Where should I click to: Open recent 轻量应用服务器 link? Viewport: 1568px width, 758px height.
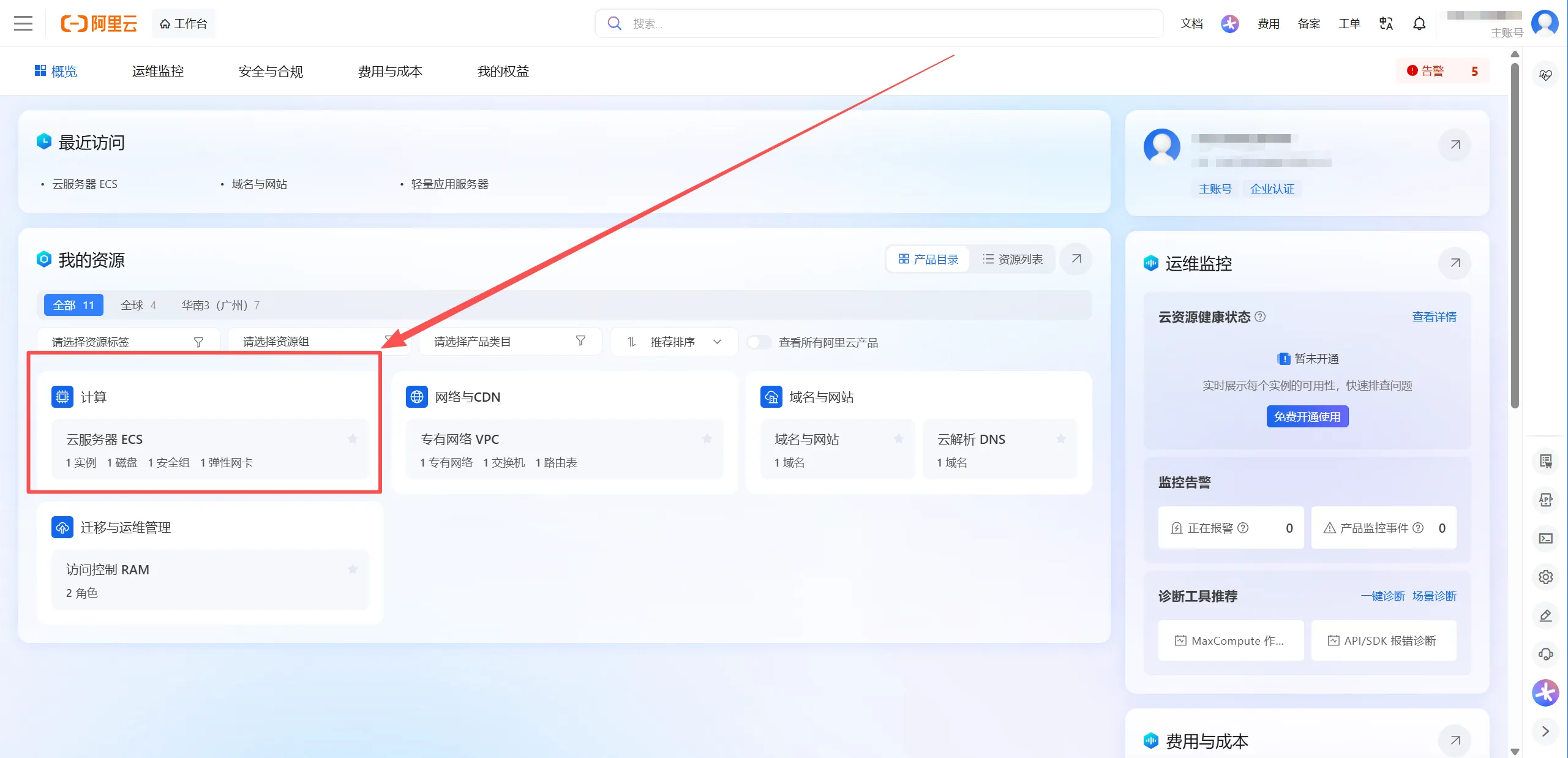450,184
